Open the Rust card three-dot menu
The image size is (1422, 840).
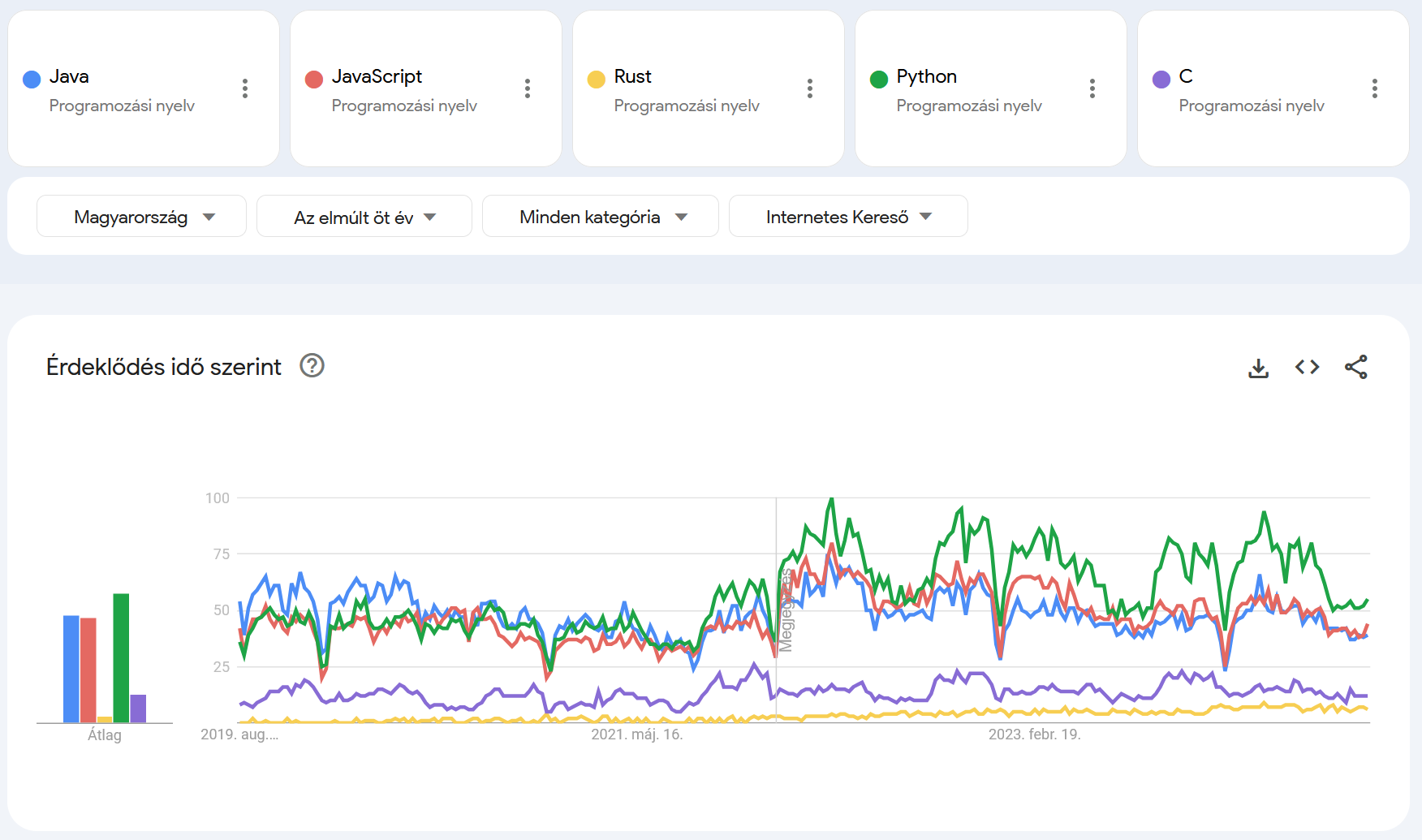[810, 88]
